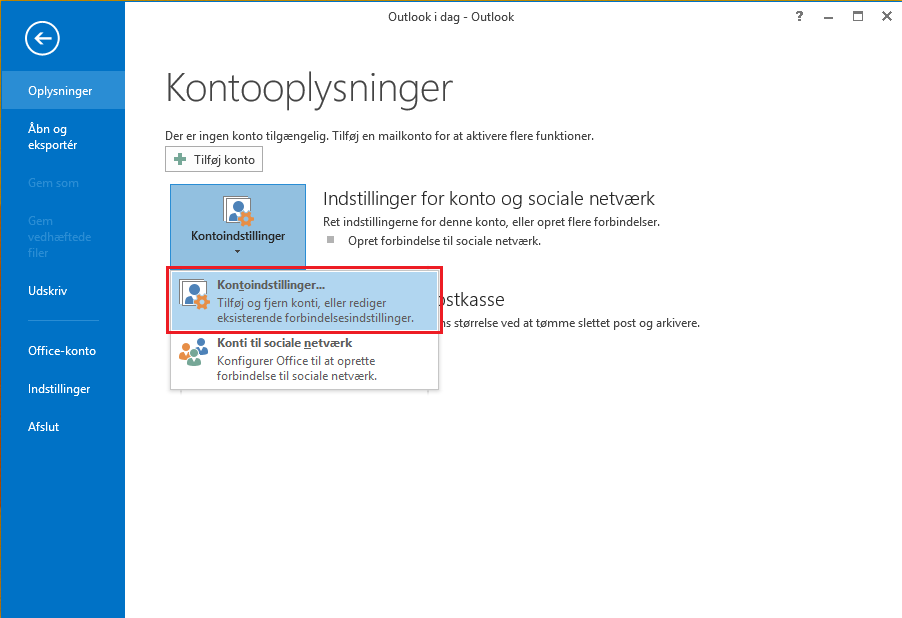Choose Konti til sociale netværk menu entry

[304, 359]
